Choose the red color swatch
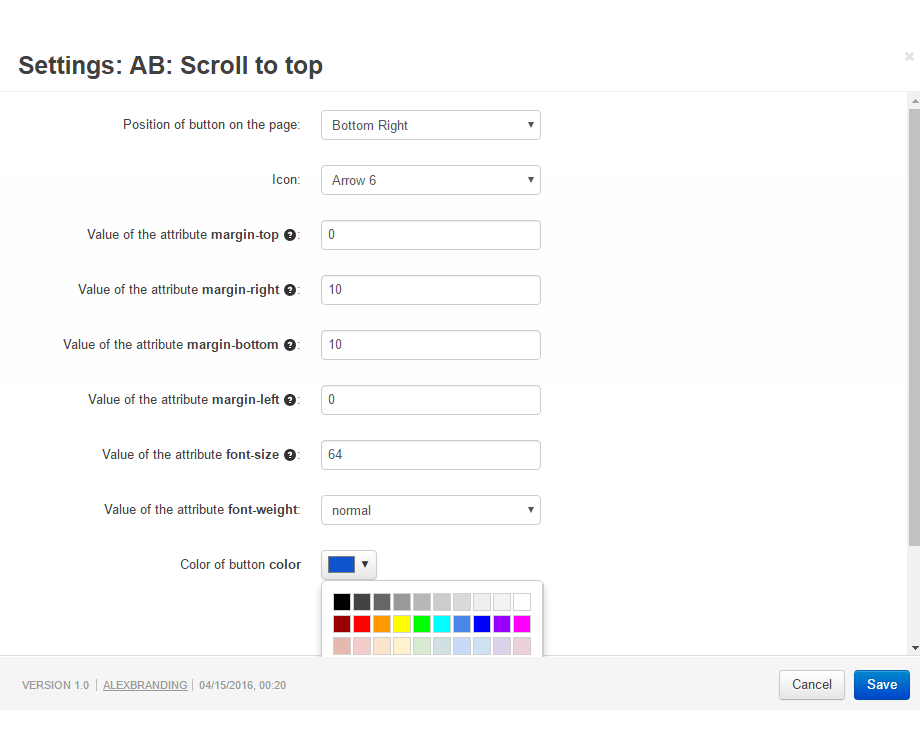The height and width of the screenshot is (753, 920). tap(362, 624)
